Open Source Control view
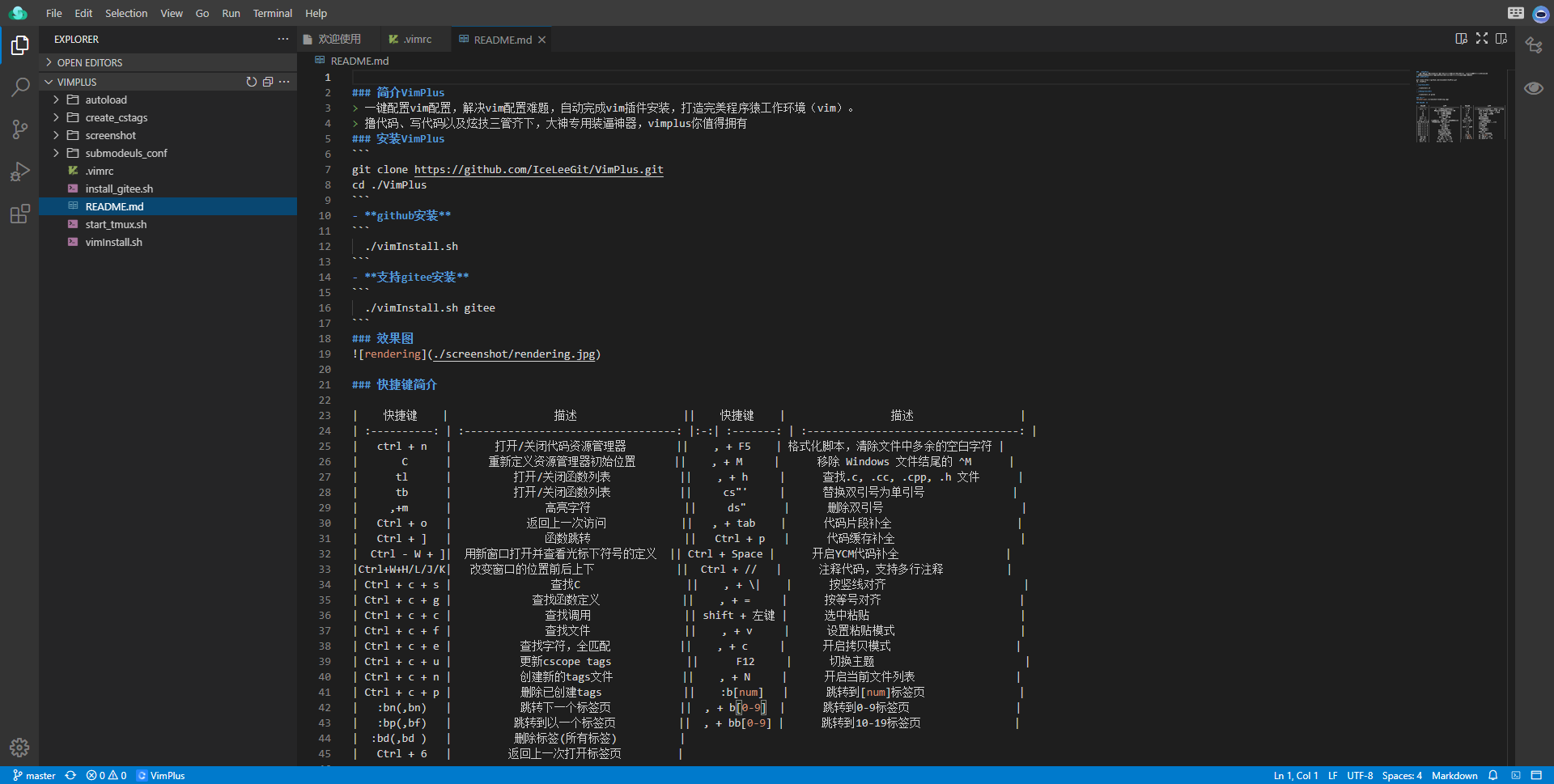Image resolution: width=1554 pixels, height=784 pixels. 19,129
